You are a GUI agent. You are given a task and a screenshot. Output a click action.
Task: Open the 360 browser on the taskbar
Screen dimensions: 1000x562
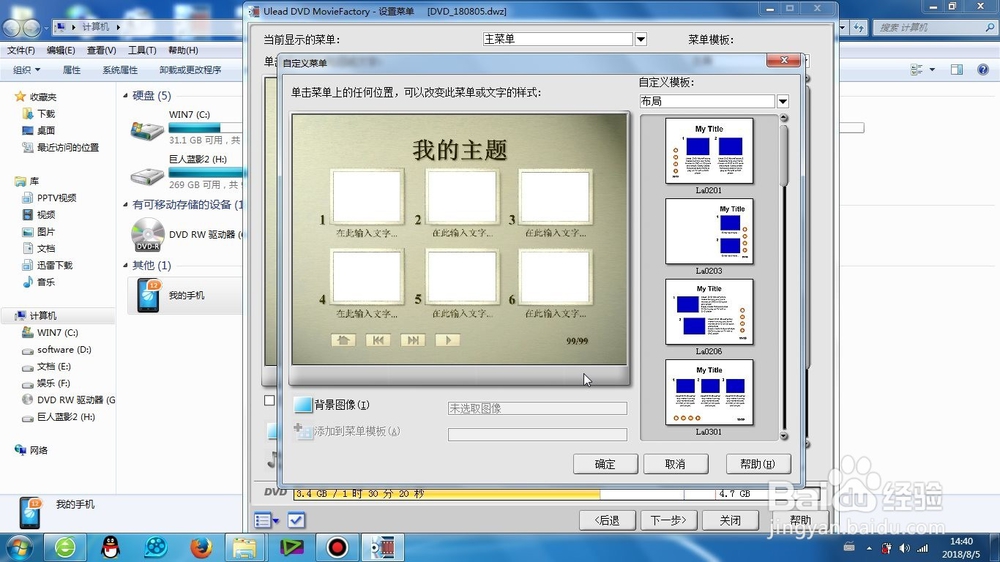coord(65,547)
